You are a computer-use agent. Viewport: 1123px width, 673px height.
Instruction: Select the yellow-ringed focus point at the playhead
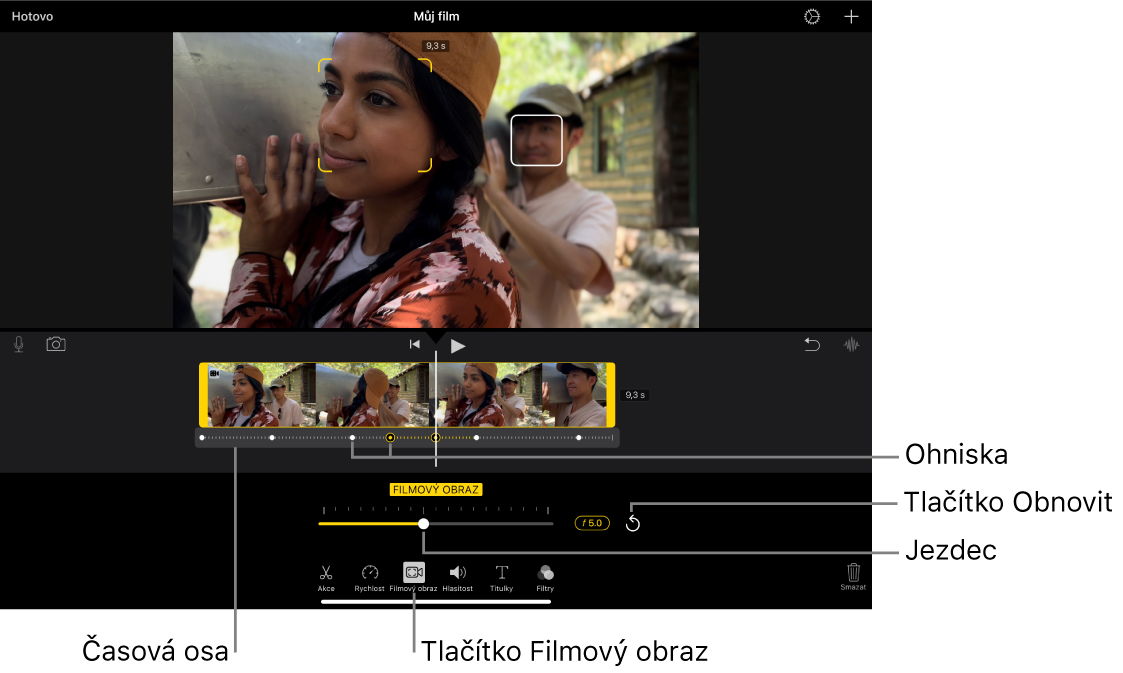[x=435, y=437]
